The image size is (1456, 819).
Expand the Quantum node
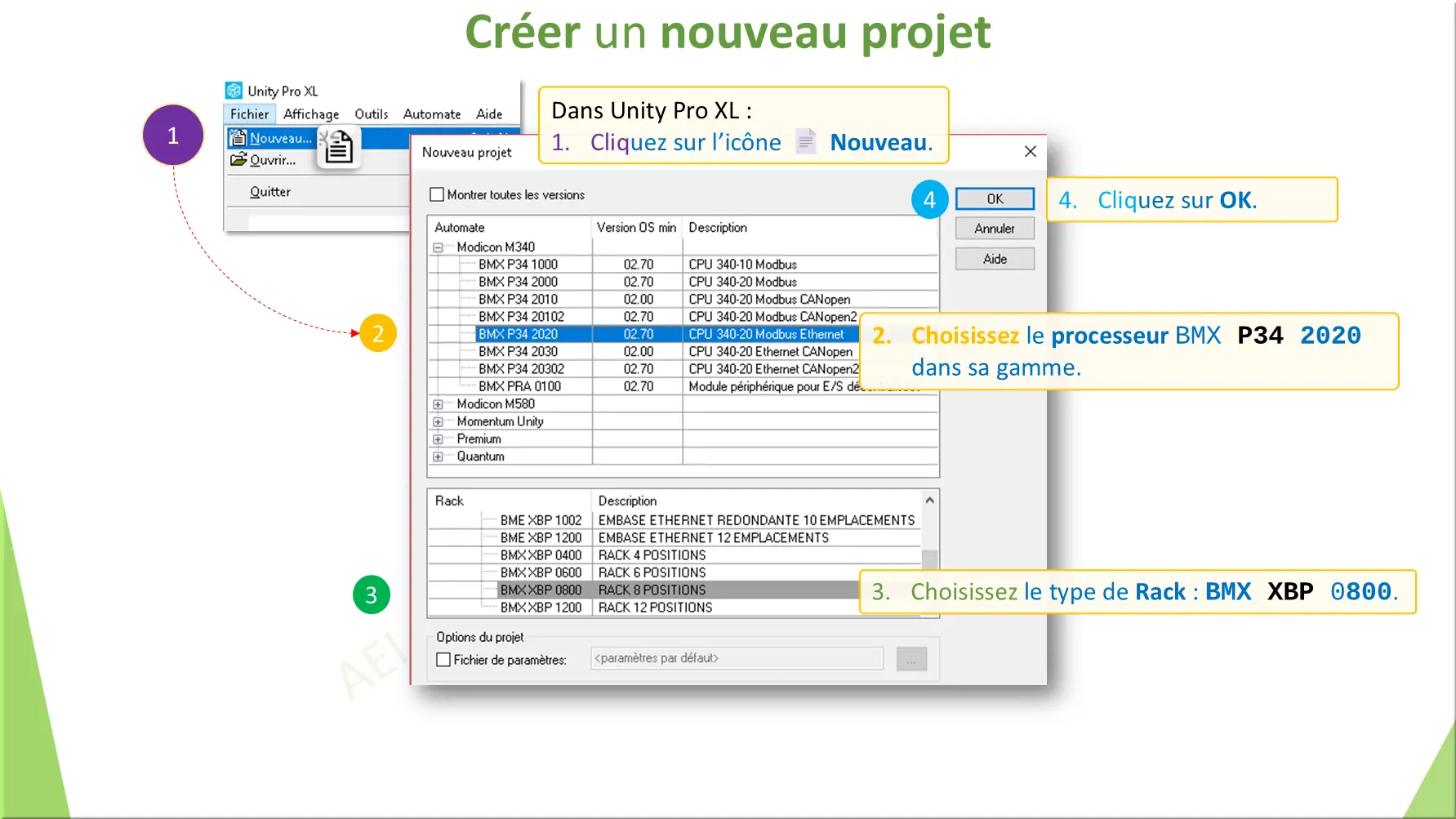pyautogui.click(x=439, y=456)
